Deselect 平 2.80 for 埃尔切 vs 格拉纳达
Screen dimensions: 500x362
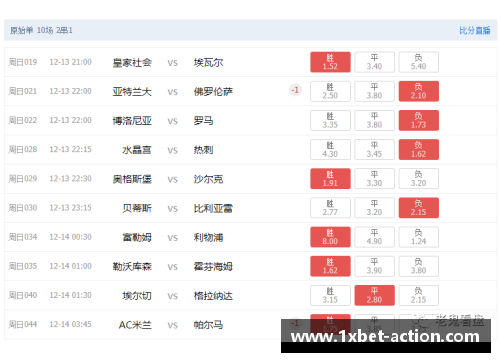click(374, 295)
